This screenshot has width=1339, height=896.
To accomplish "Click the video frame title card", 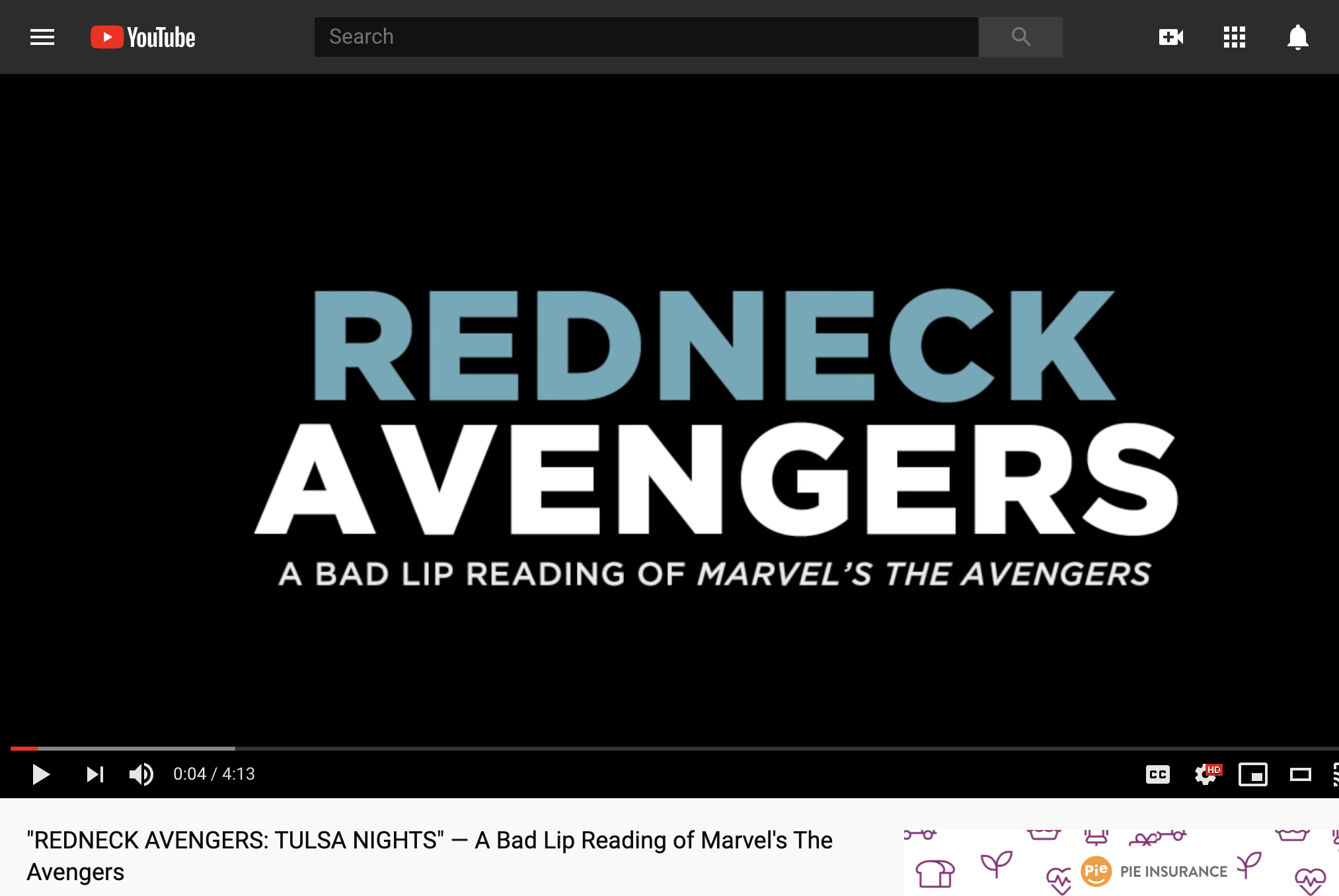I will pos(716,439).
